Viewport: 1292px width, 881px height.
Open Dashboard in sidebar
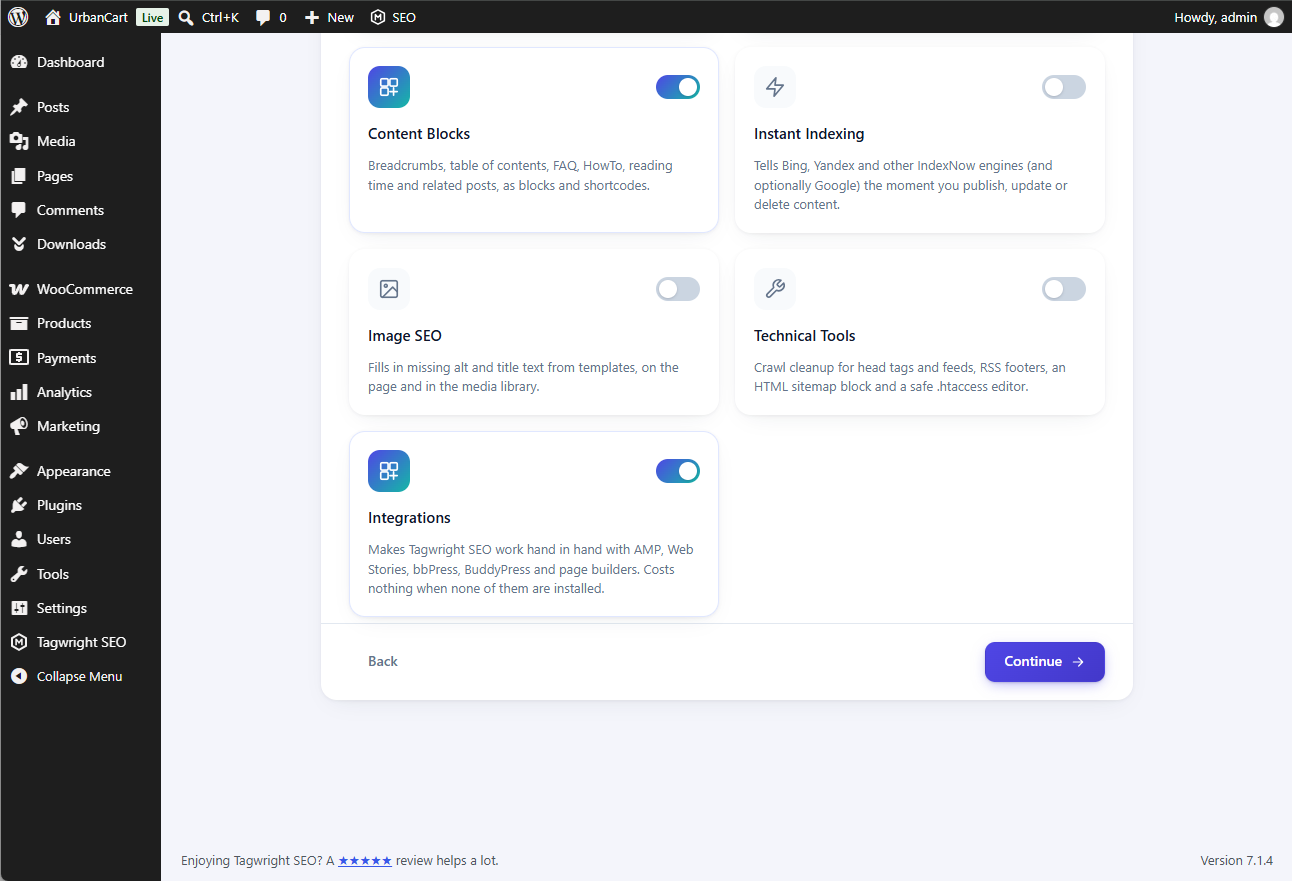point(80,62)
